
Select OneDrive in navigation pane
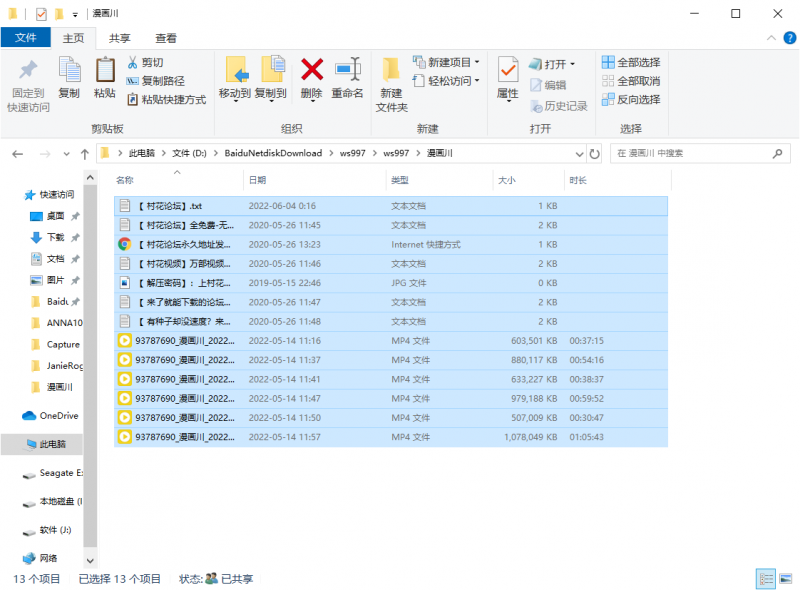click(58, 415)
